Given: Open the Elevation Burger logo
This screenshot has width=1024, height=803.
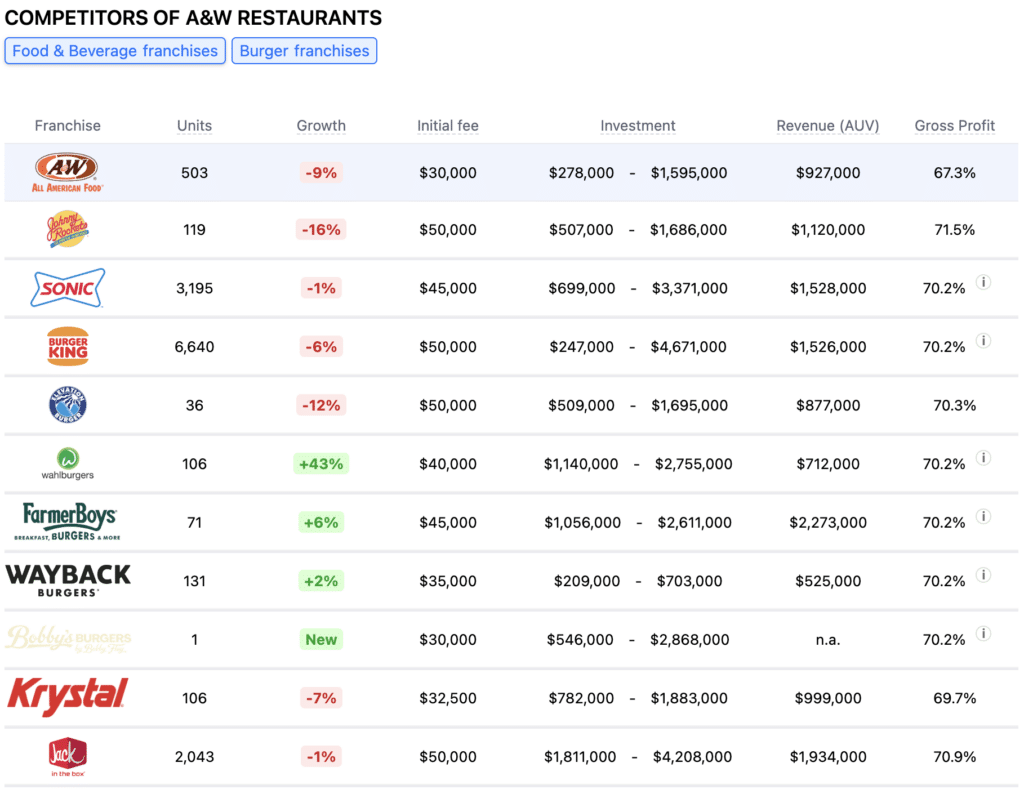Looking at the screenshot, I should (67, 405).
